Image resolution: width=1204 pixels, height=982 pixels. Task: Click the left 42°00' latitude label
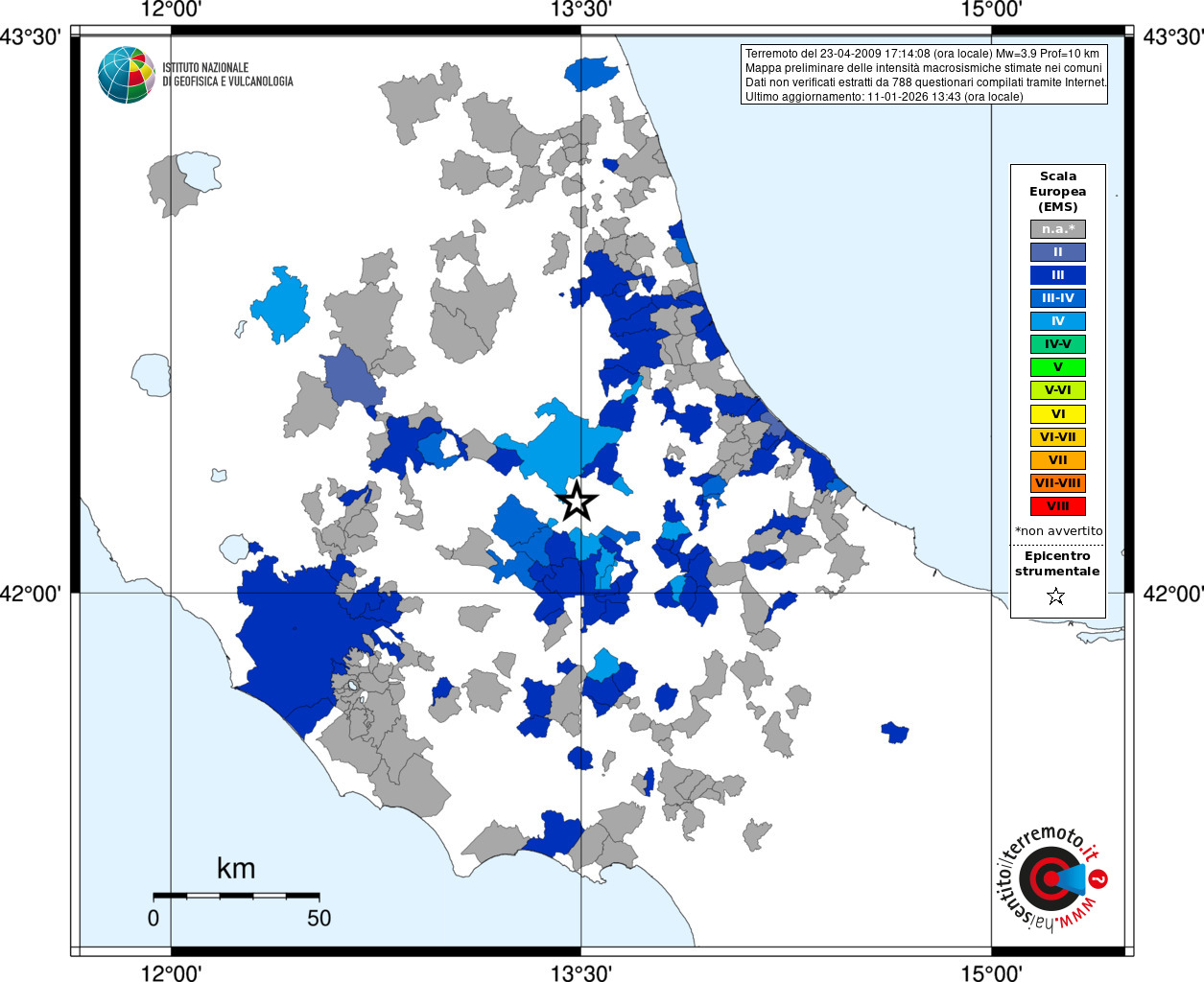coord(31,594)
